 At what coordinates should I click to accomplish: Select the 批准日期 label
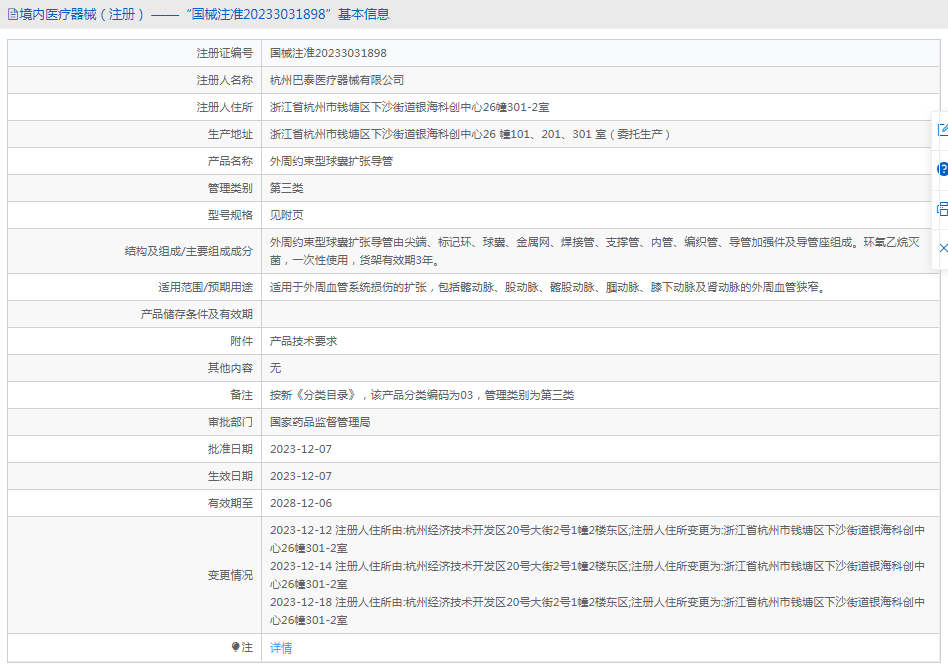click(230, 449)
